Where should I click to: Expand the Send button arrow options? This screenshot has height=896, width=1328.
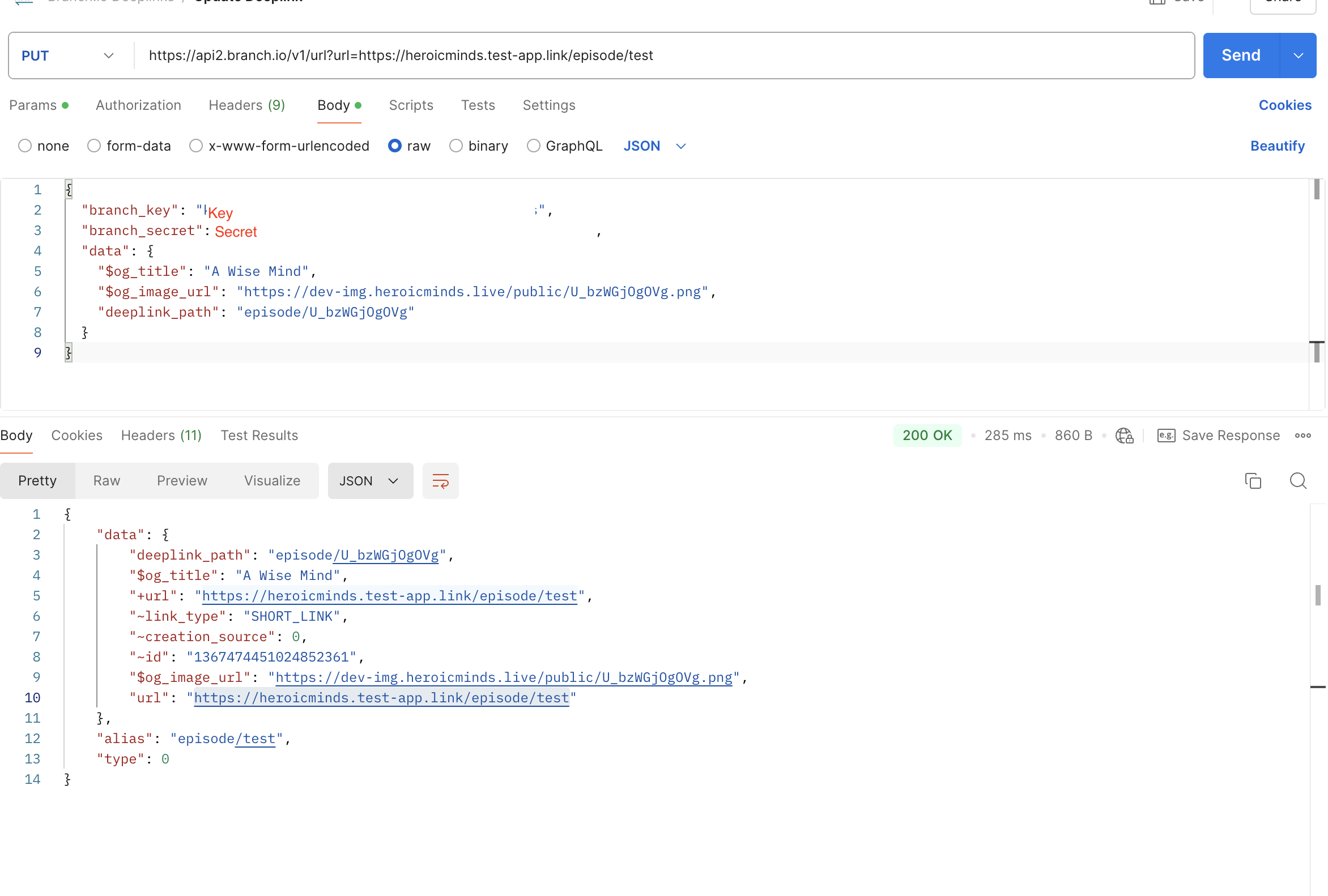click(x=1298, y=56)
